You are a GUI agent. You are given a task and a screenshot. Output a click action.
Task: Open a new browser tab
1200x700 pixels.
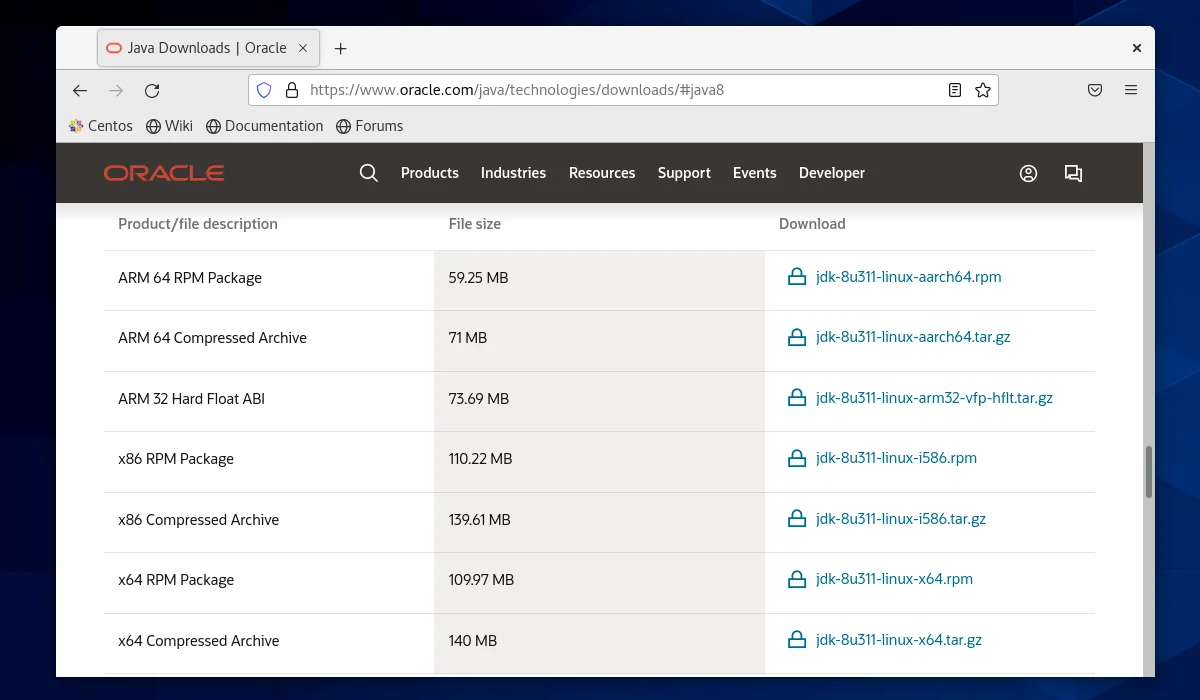coord(341,48)
